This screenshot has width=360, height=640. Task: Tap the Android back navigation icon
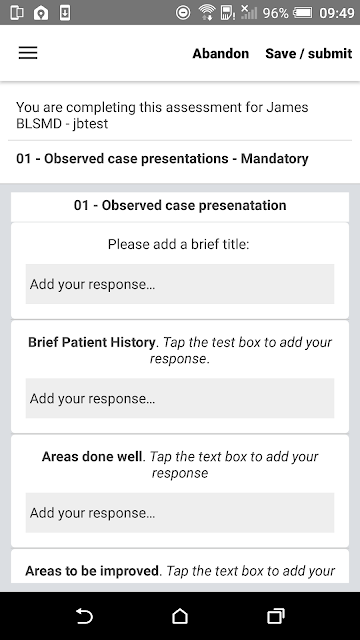(84, 616)
